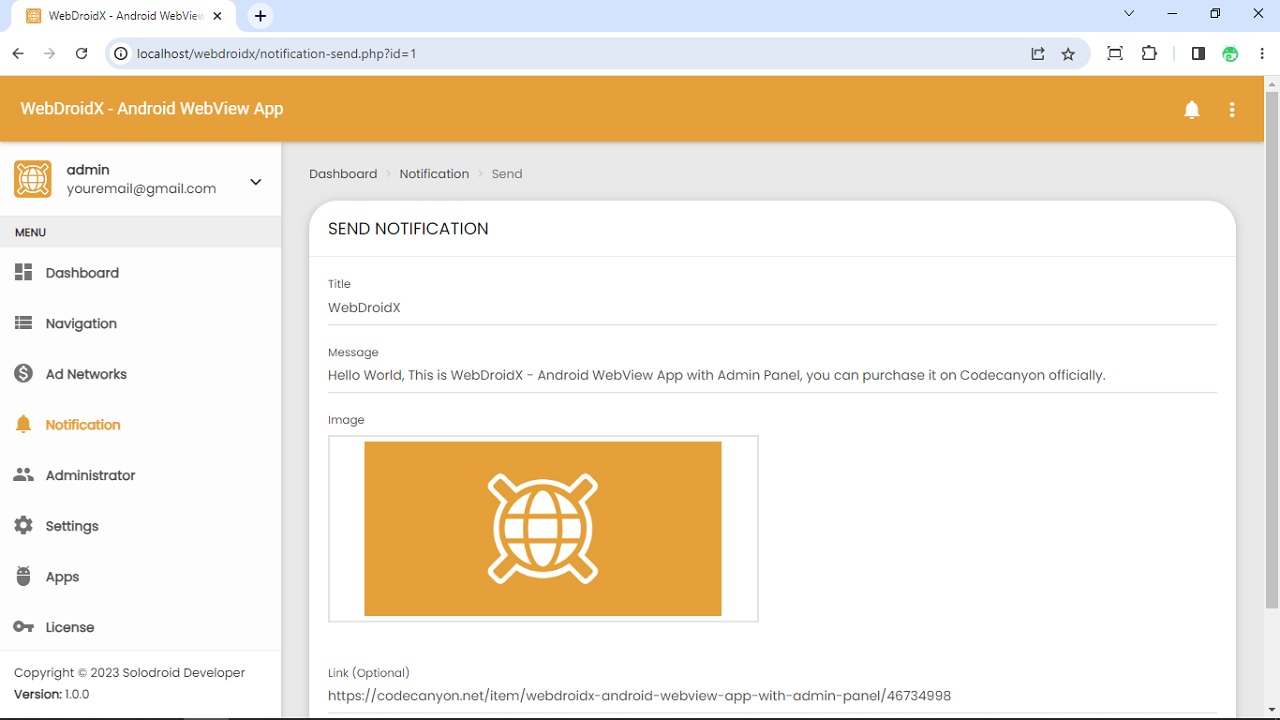Click the admin username text
1280x720 pixels.
(x=88, y=170)
